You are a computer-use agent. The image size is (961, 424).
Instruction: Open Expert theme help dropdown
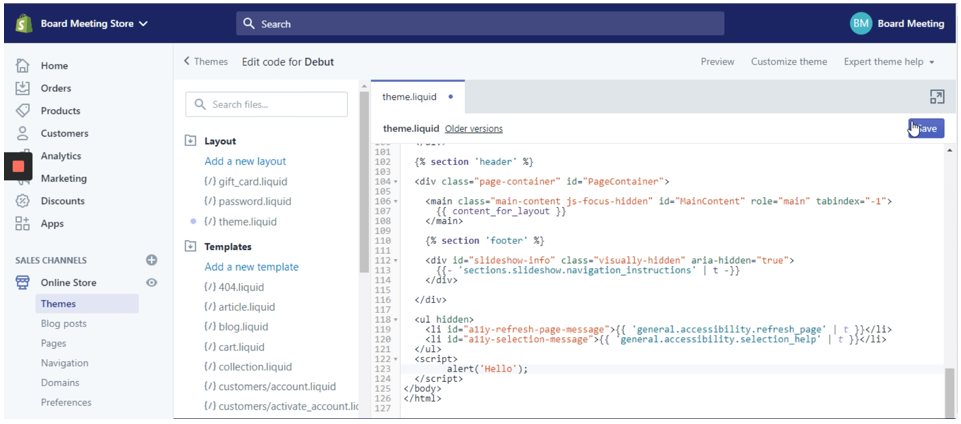click(x=889, y=62)
